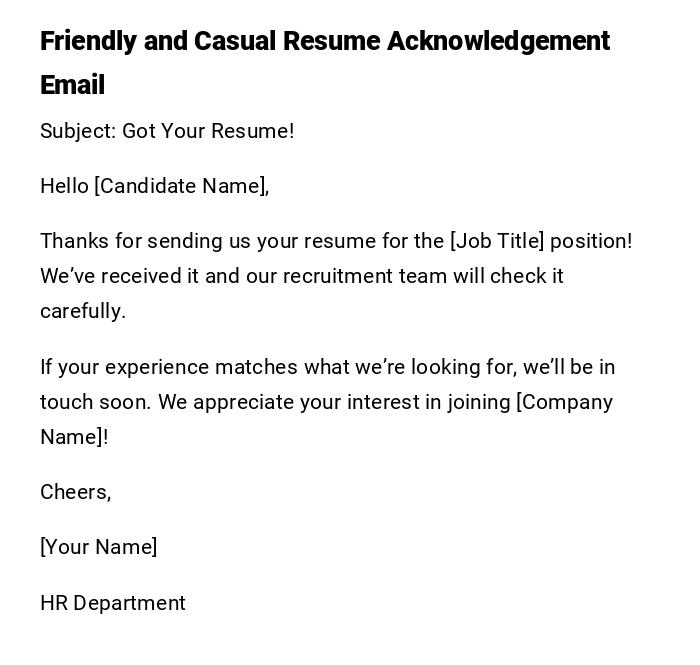Click the word "Friendly" in the heading
Screen dimensions: 700x665
pyautogui.click(x=88, y=41)
